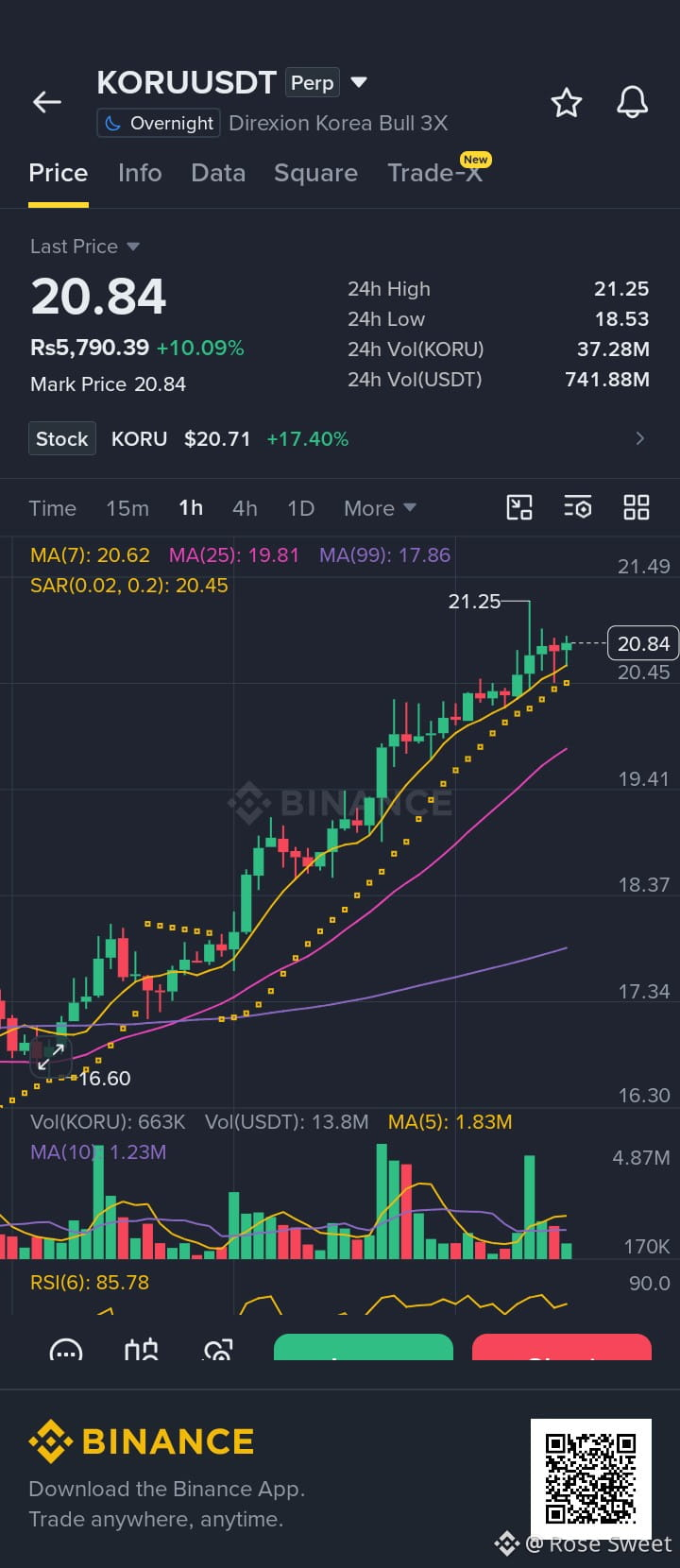The height and width of the screenshot is (1568, 680).
Task: Tap the 24h Vol(KORU) value 37.28M
Action: click(613, 349)
